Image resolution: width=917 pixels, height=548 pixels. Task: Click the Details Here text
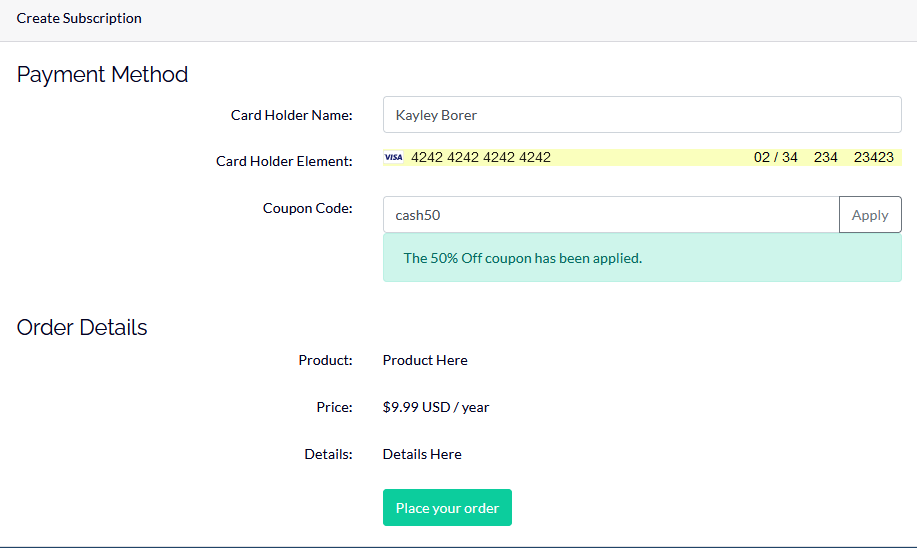click(422, 454)
